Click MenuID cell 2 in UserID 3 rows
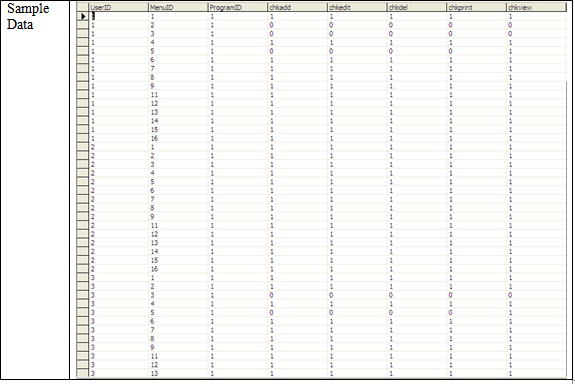This screenshot has width=575, height=384. (x=178, y=286)
